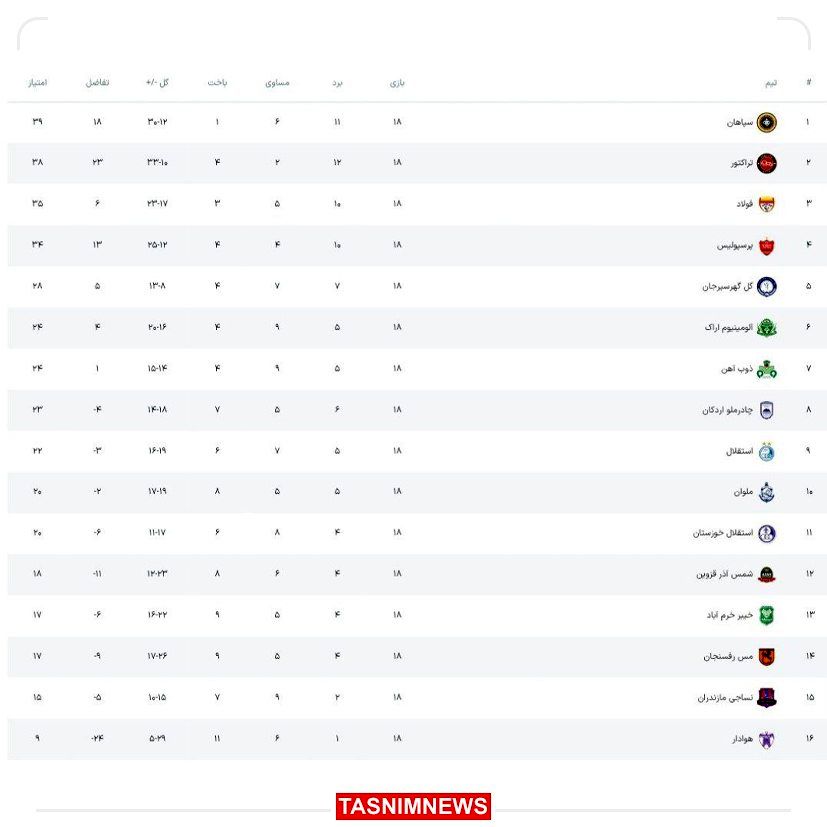
Task: Click the Chadormalou Ardakan logo
Action: click(x=766, y=410)
